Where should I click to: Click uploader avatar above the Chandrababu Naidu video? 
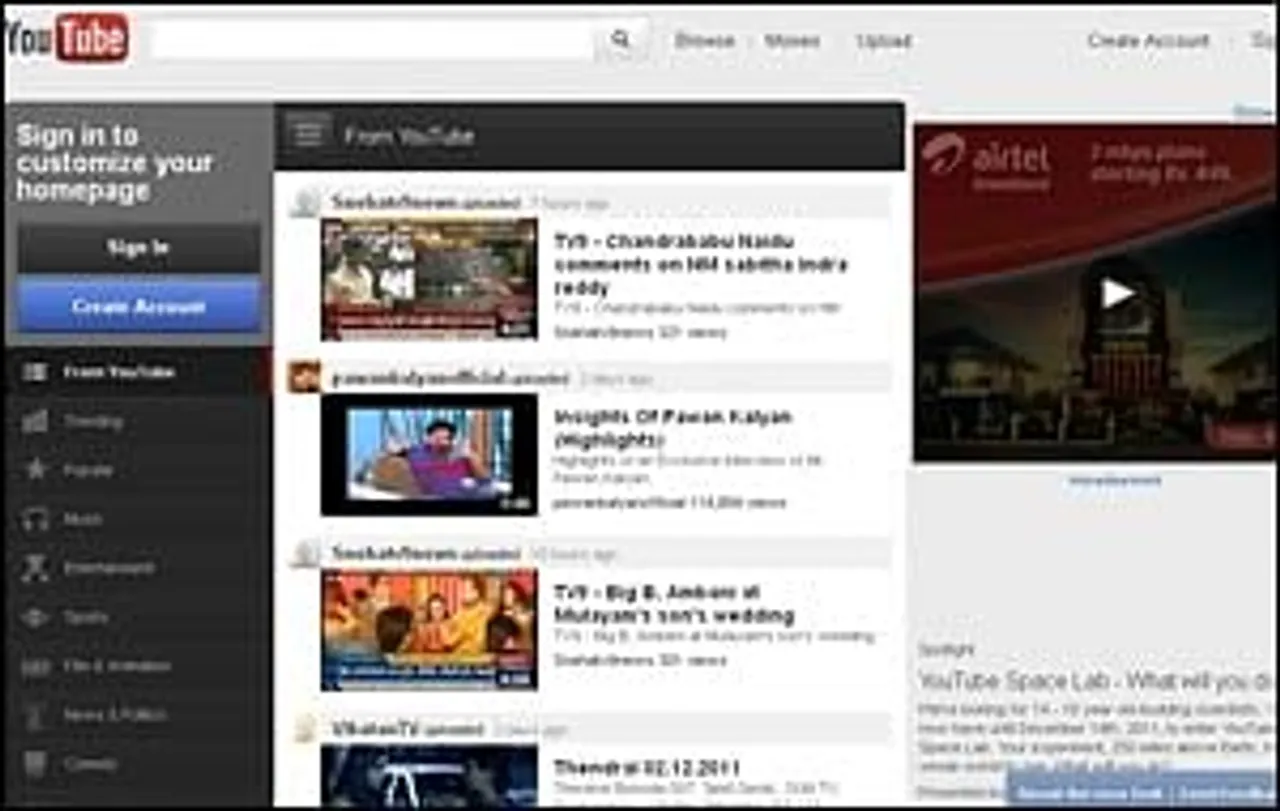click(304, 202)
